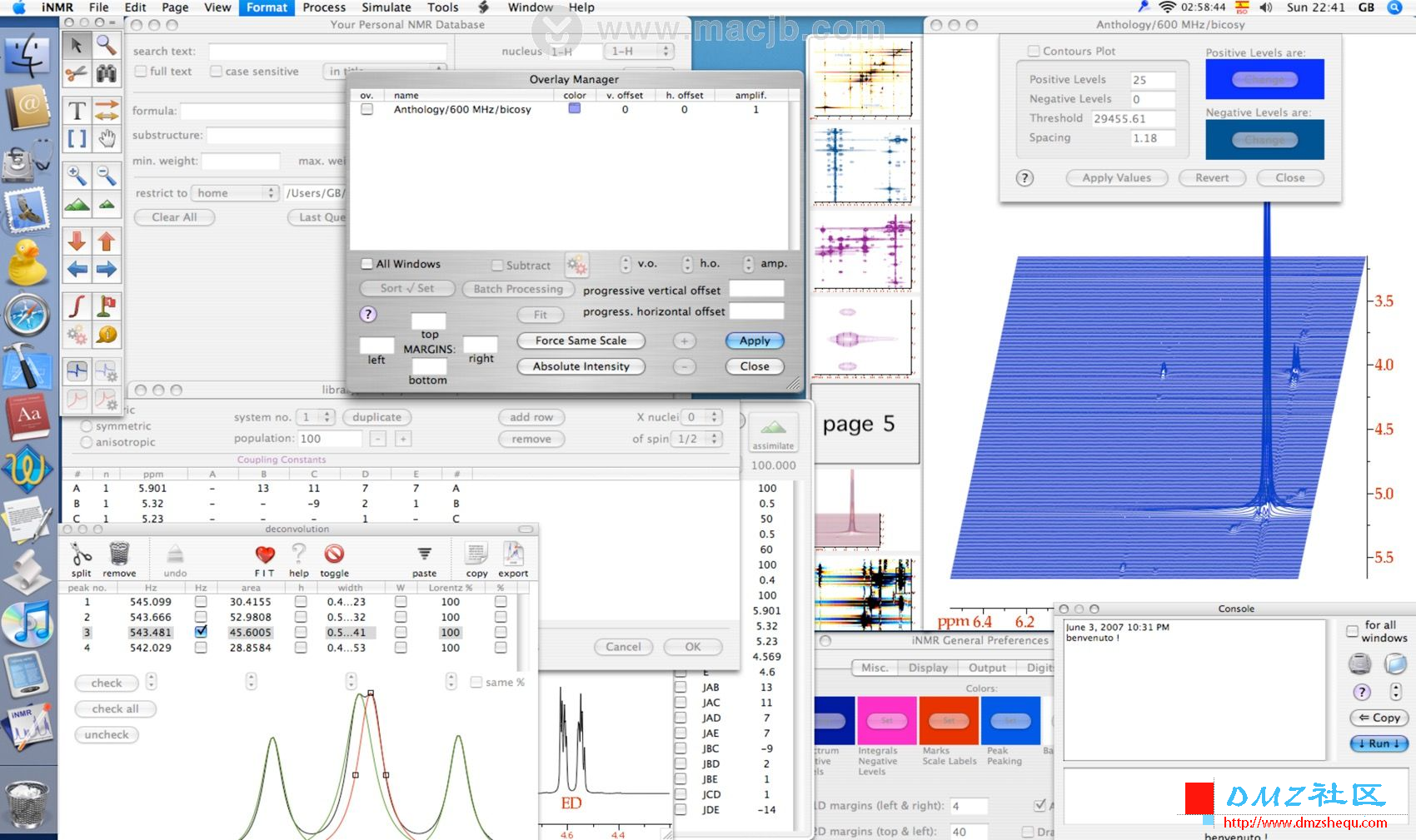Toggle the Subtract checkbox in Overlay Manager
The height and width of the screenshot is (840, 1416).
tap(497, 266)
